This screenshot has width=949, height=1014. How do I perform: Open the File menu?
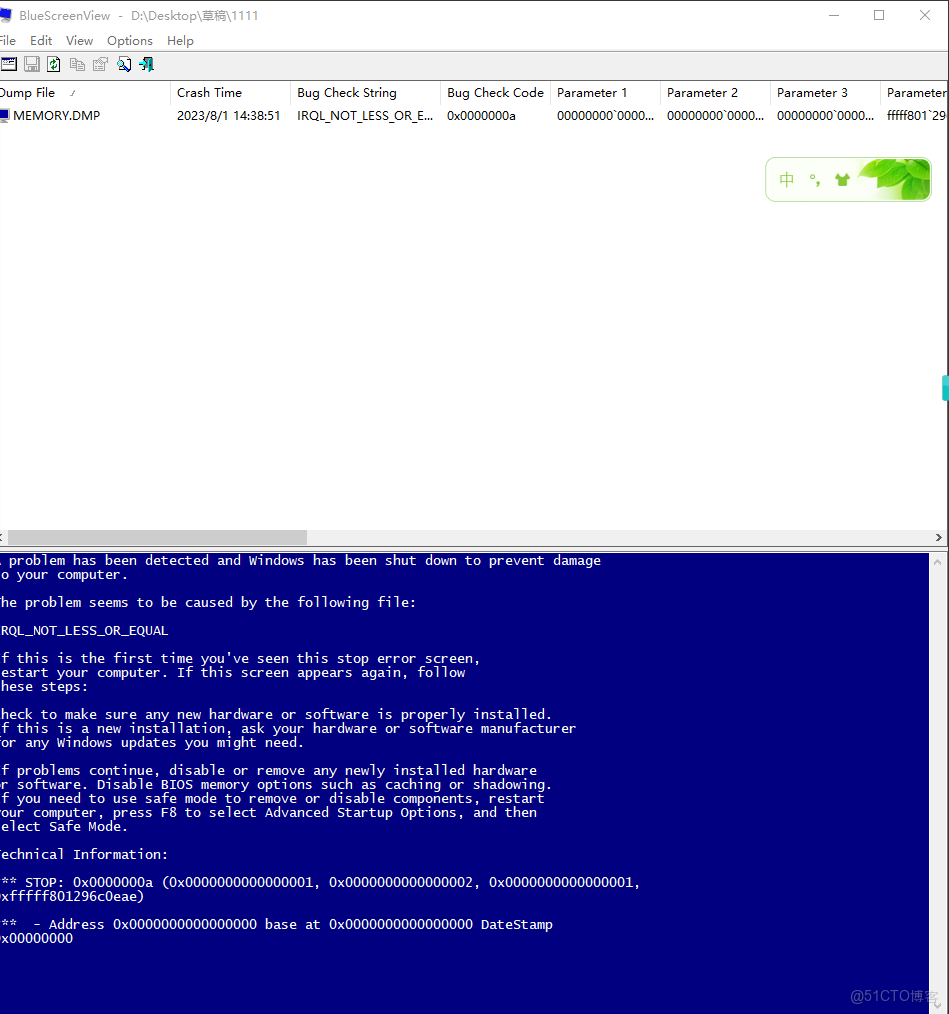[8, 41]
